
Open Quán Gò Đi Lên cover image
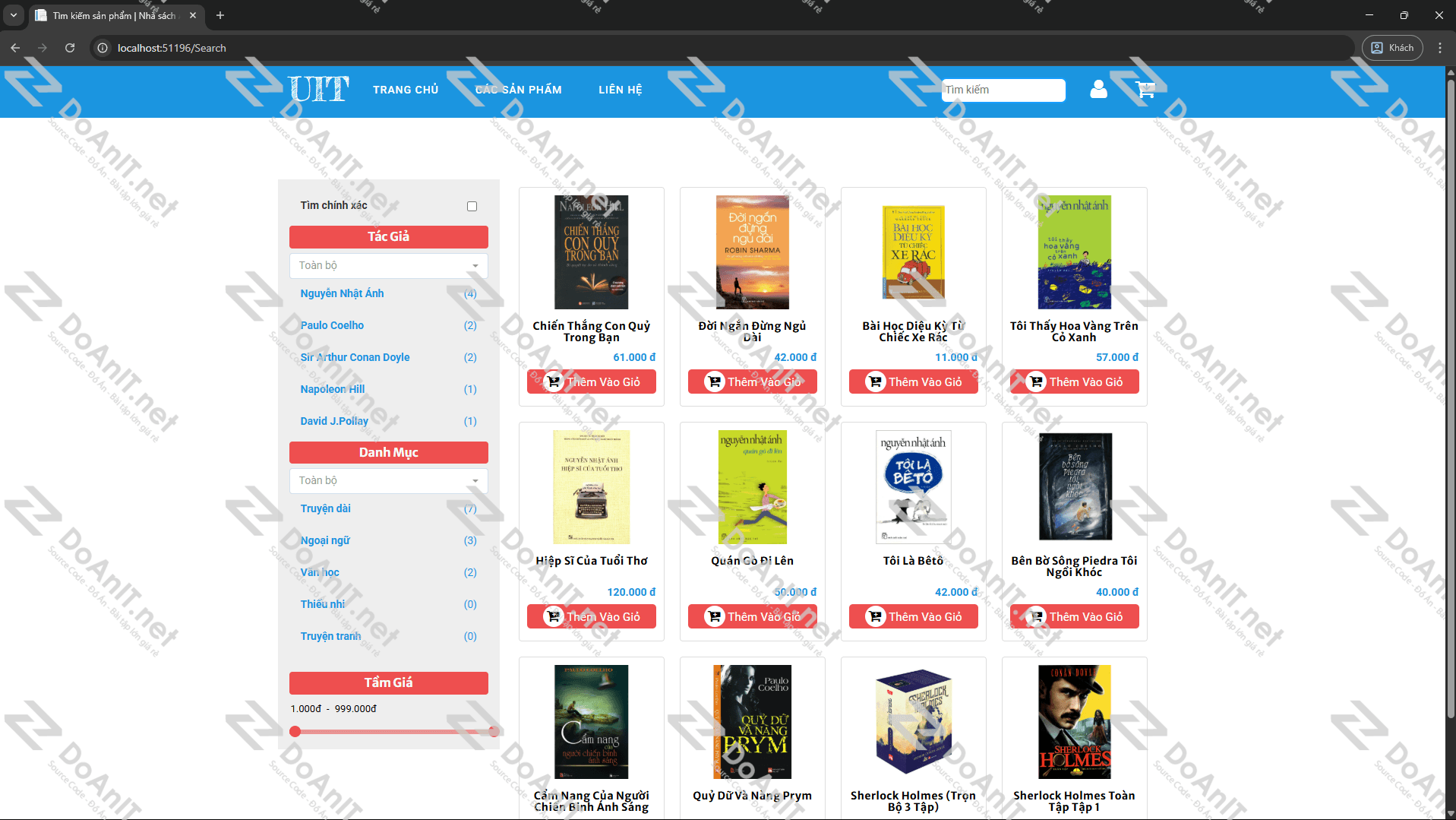pyautogui.click(x=753, y=487)
